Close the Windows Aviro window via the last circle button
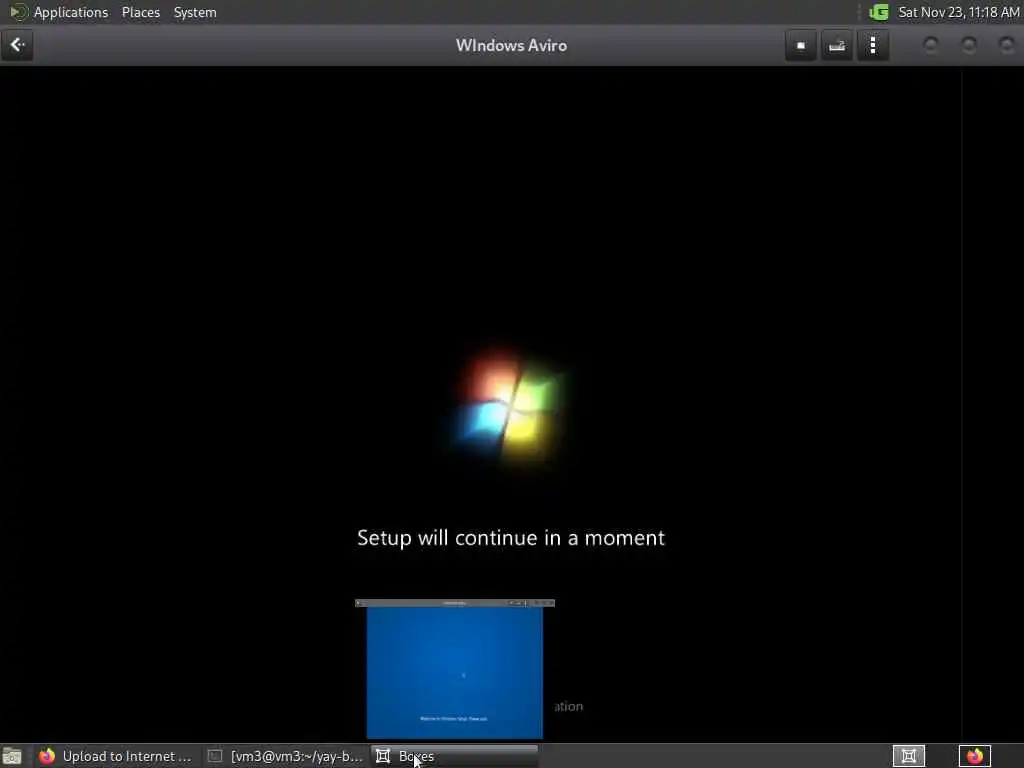The width and height of the screenshot is (1024, 768). [x=1006, y=45]
